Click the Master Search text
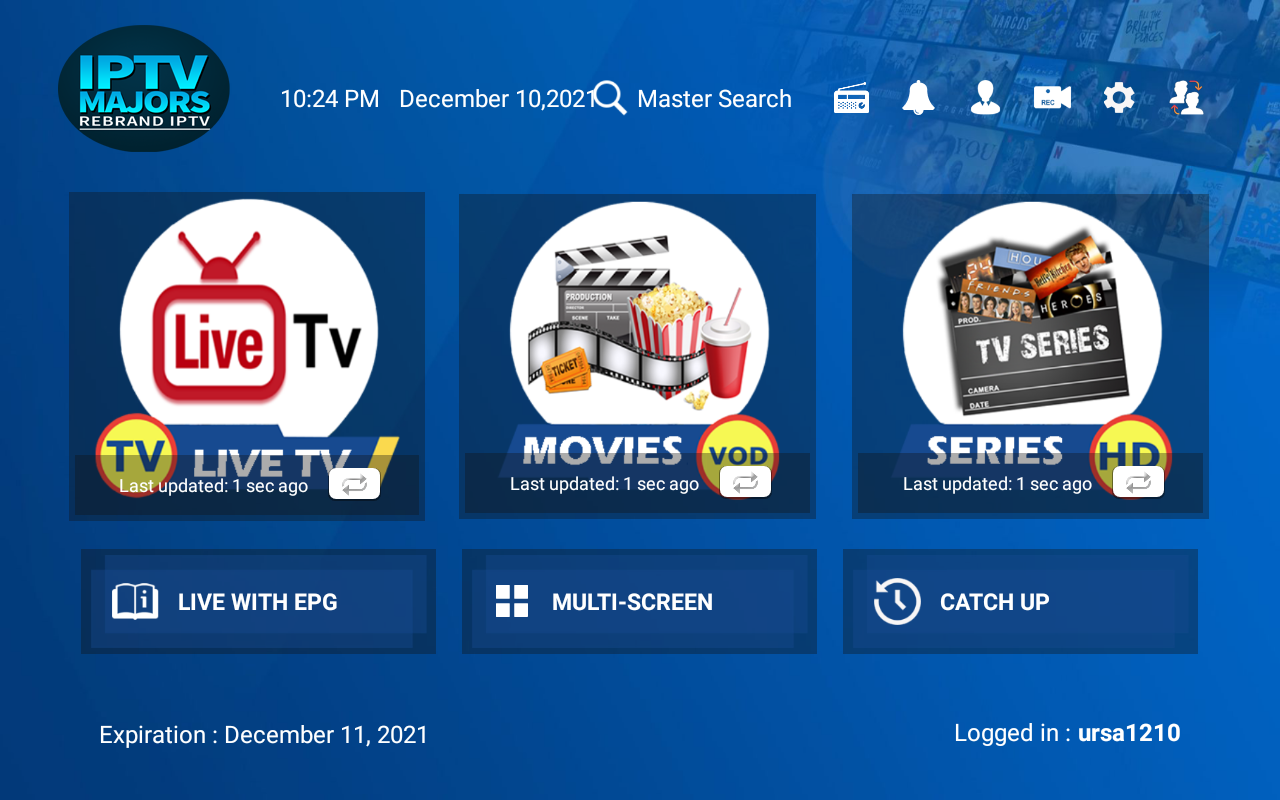 (714, 99)
